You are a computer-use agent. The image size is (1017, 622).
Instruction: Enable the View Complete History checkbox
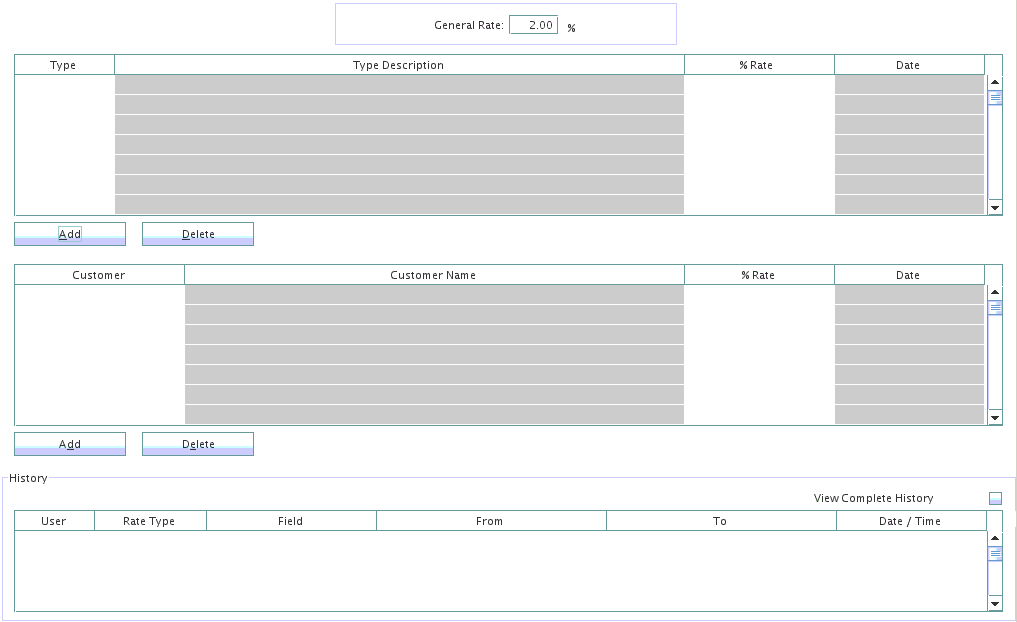pos(995,498)
